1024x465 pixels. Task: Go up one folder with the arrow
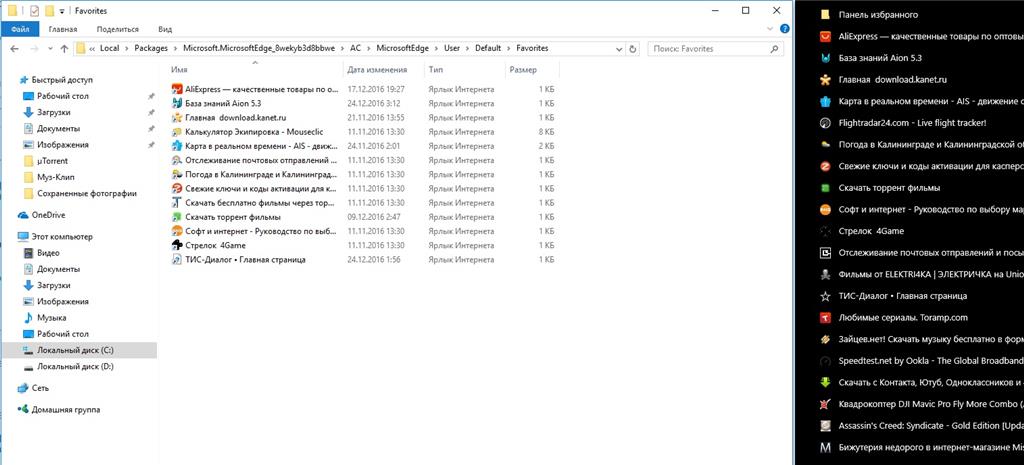[x=64, y=48]
